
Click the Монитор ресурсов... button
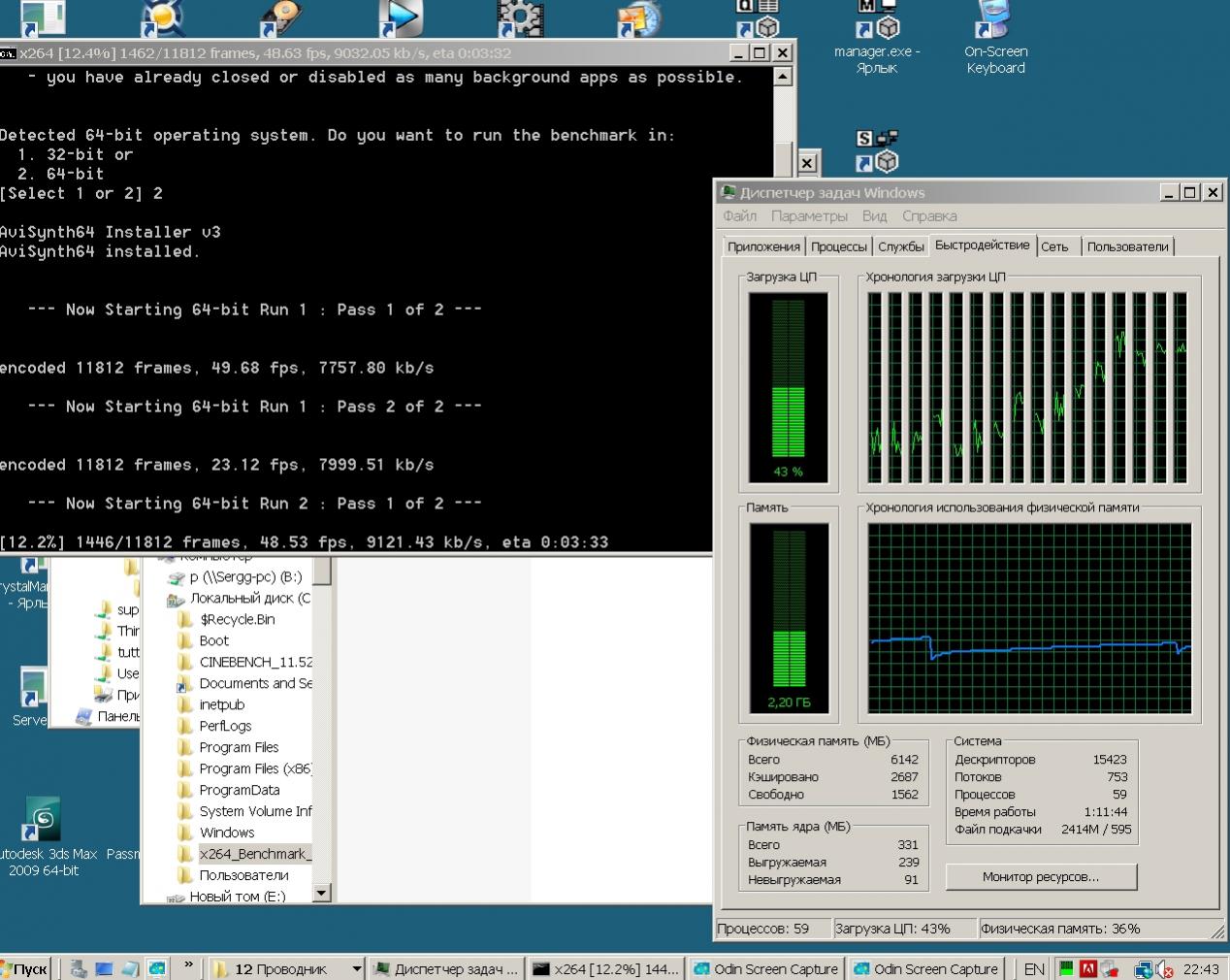coord(1040,876)
